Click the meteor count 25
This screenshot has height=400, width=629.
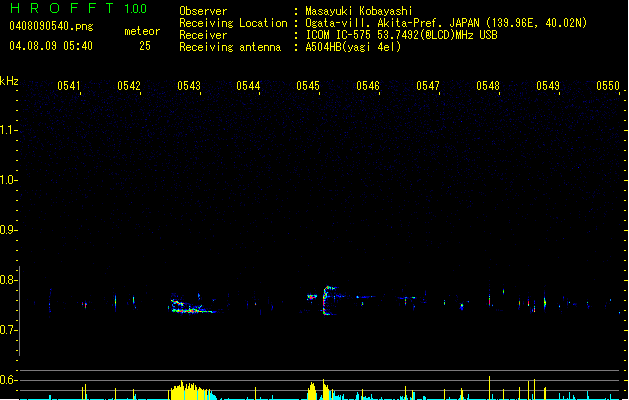tap(145, 46)
